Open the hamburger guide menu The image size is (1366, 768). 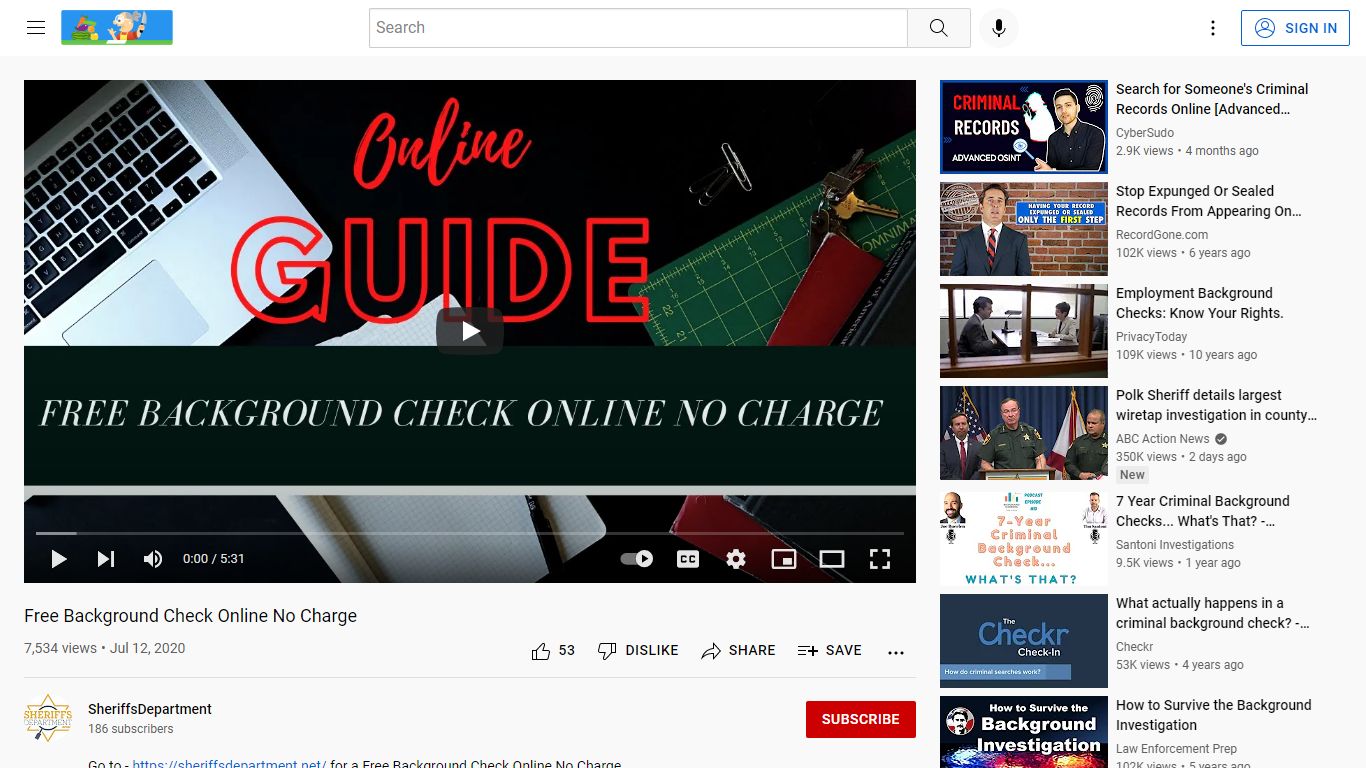[x=36, y=28]
